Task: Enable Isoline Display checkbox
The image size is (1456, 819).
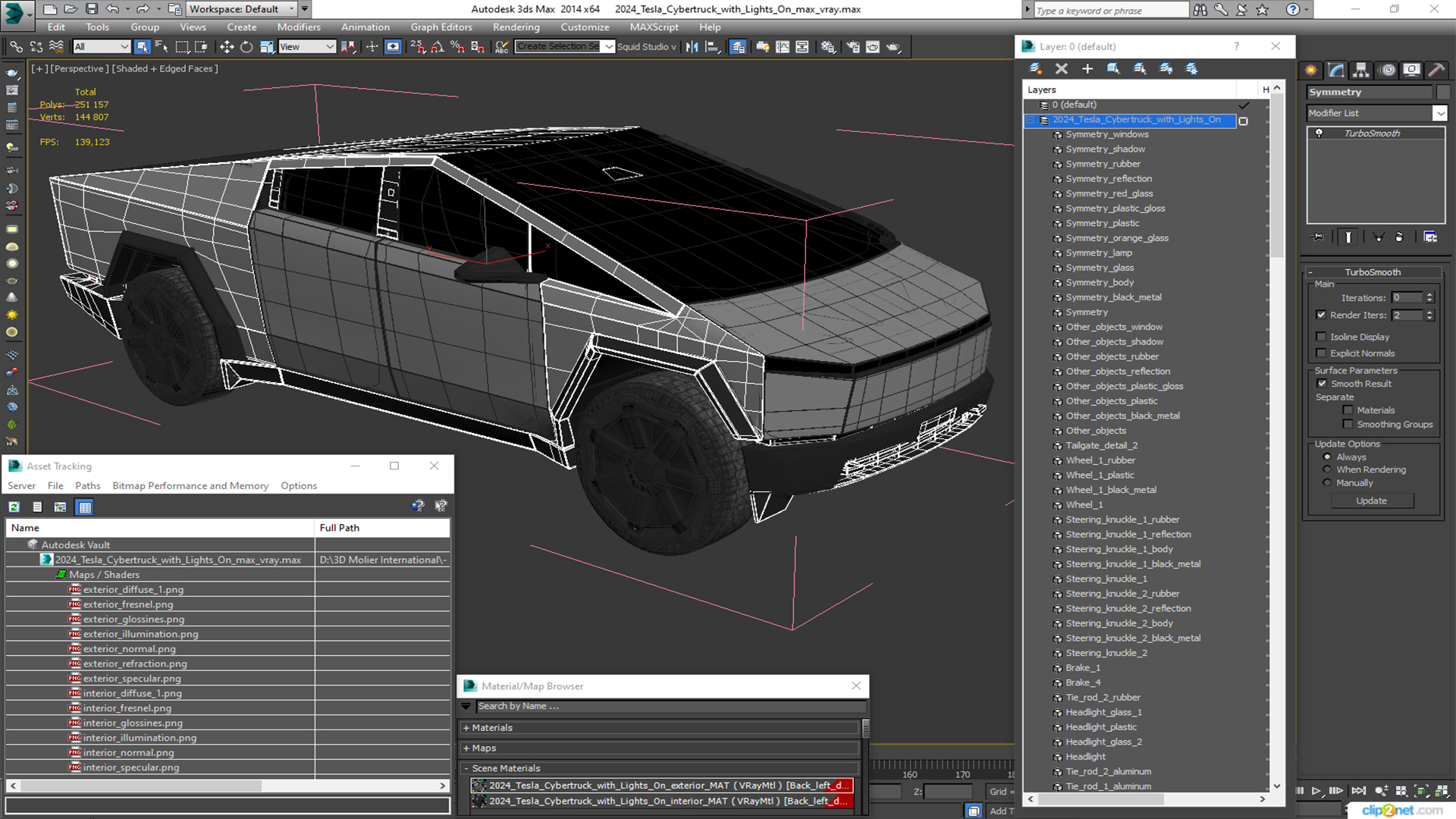Action: 1321,337
